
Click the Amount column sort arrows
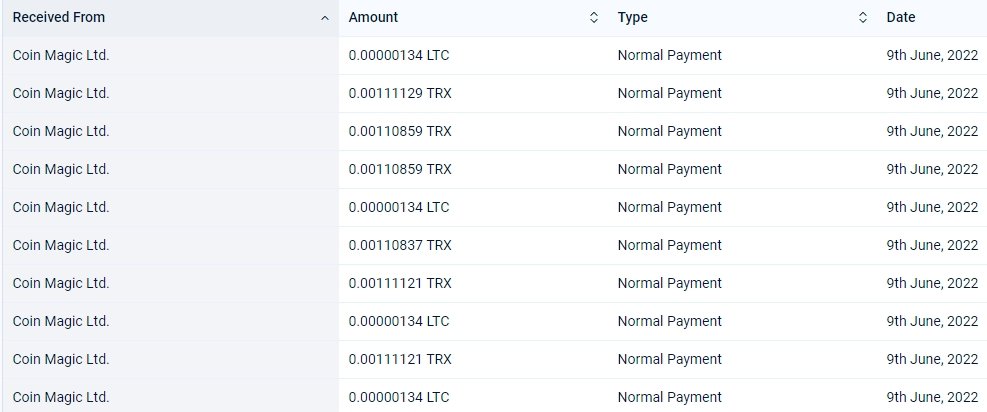point(594,18)
